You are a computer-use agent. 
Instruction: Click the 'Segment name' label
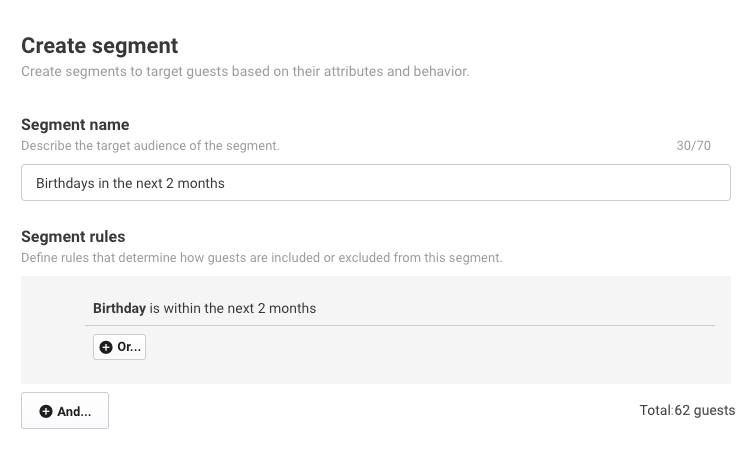click(75, 125)
